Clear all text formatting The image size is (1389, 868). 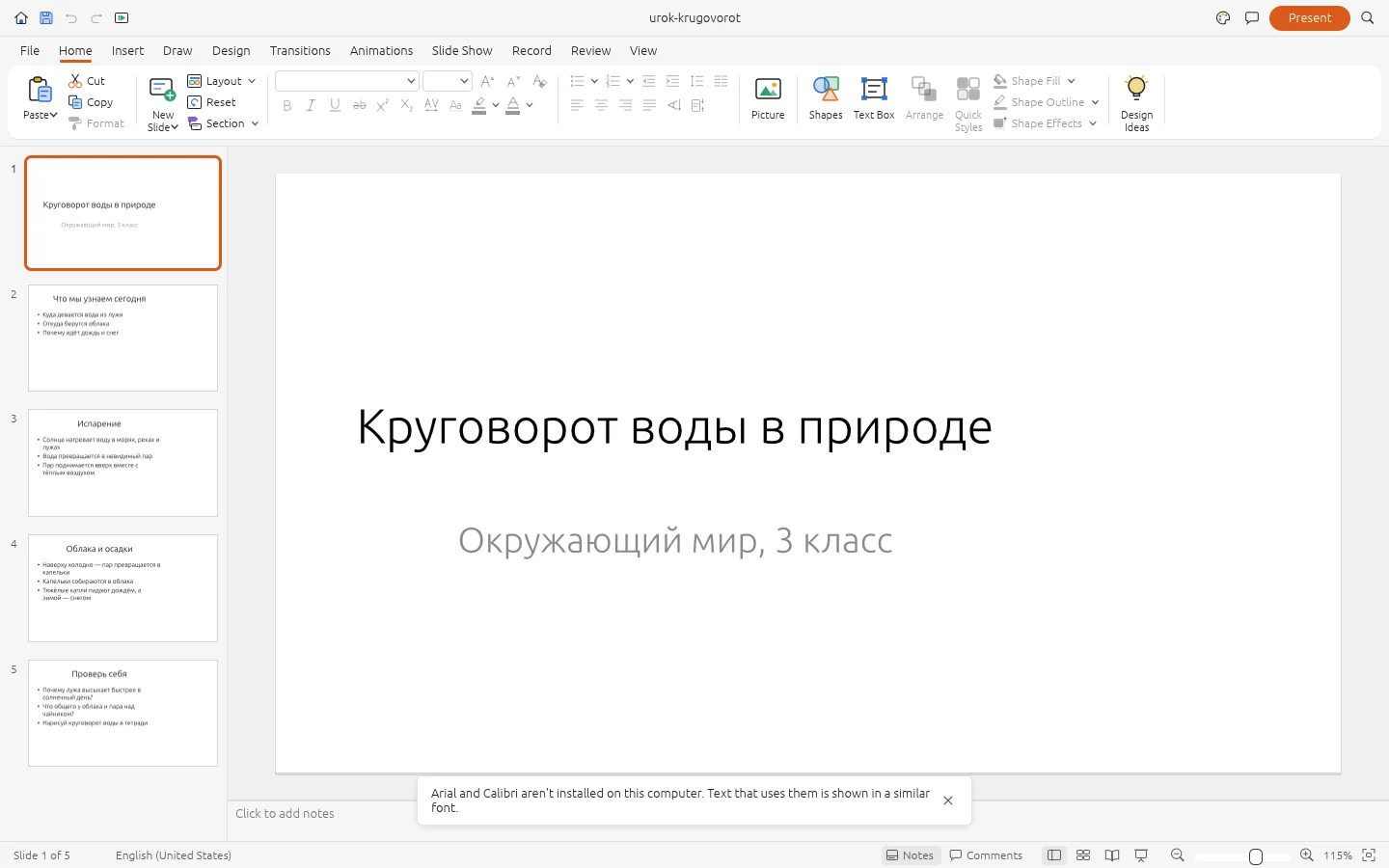(540, 81)
